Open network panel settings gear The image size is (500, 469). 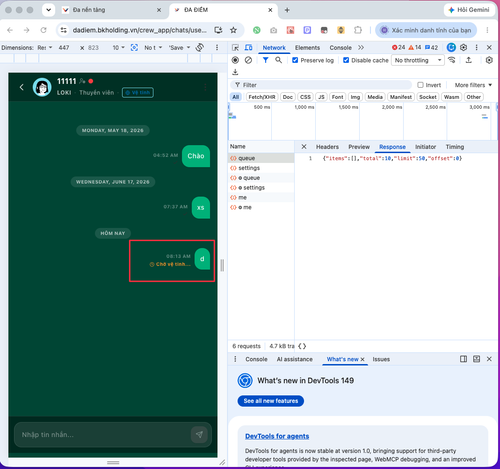(489, 60)
